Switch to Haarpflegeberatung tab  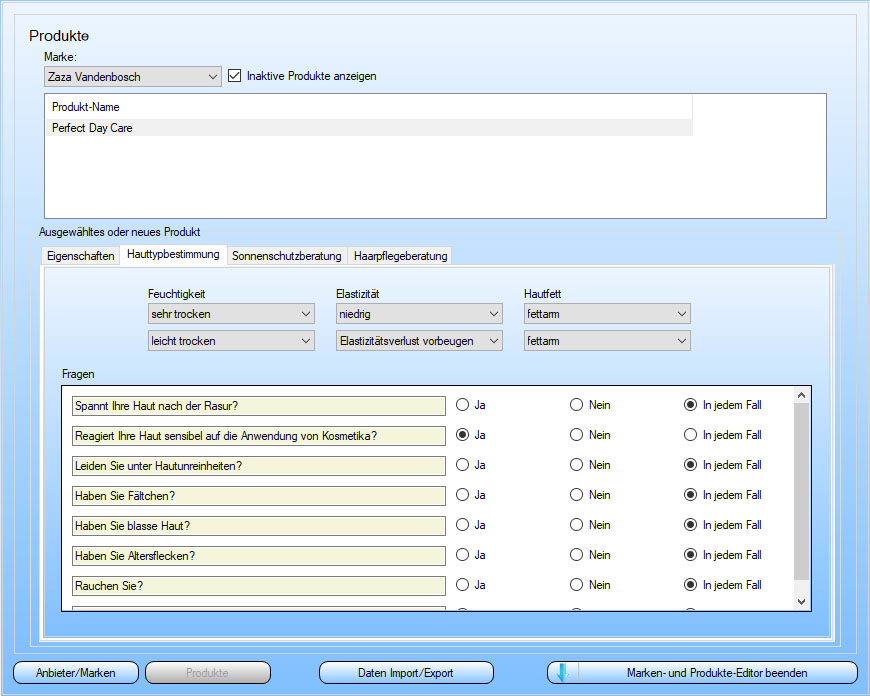(x=400, y=256)
